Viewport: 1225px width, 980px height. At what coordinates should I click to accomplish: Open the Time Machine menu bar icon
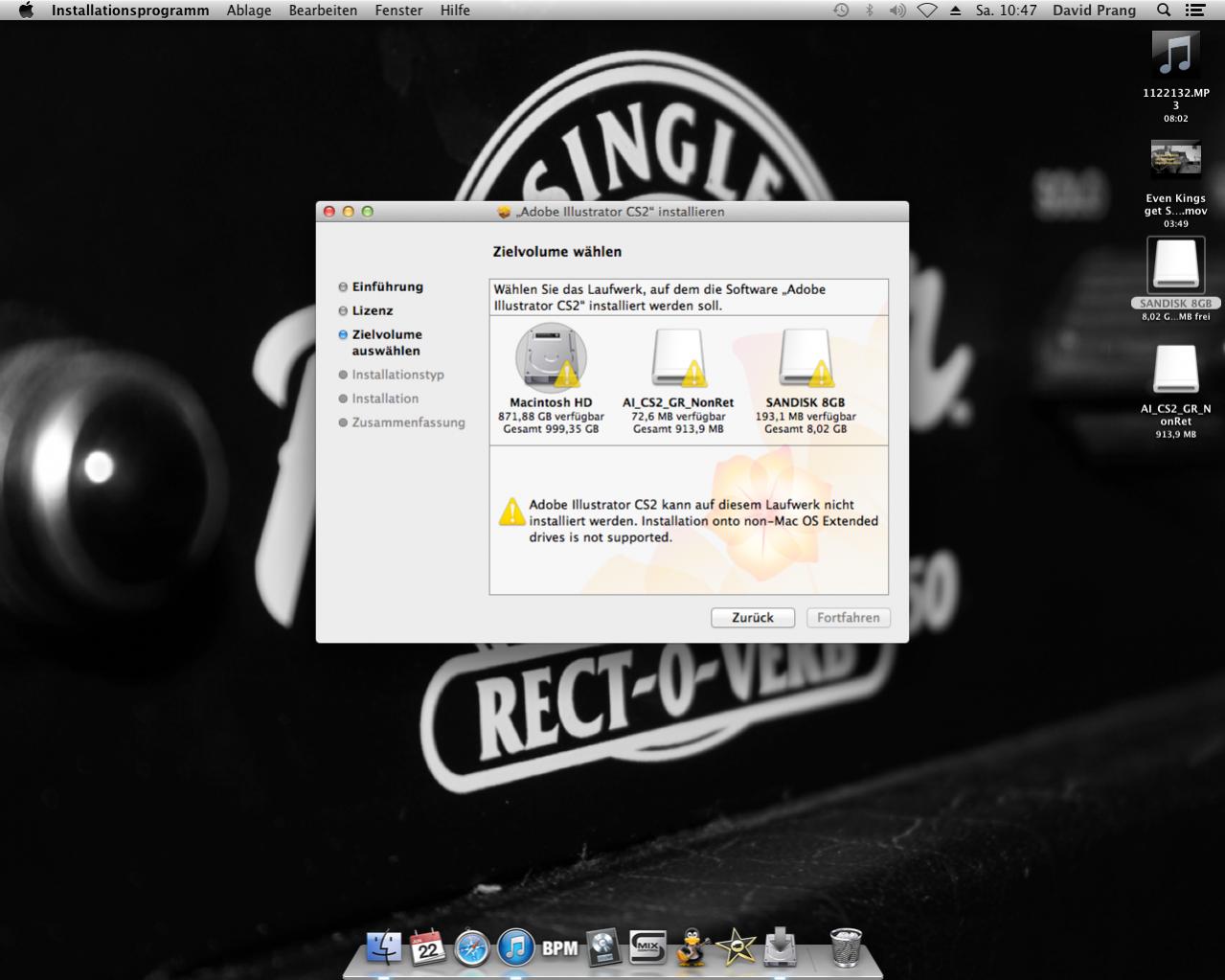click(x=841, y=11)
